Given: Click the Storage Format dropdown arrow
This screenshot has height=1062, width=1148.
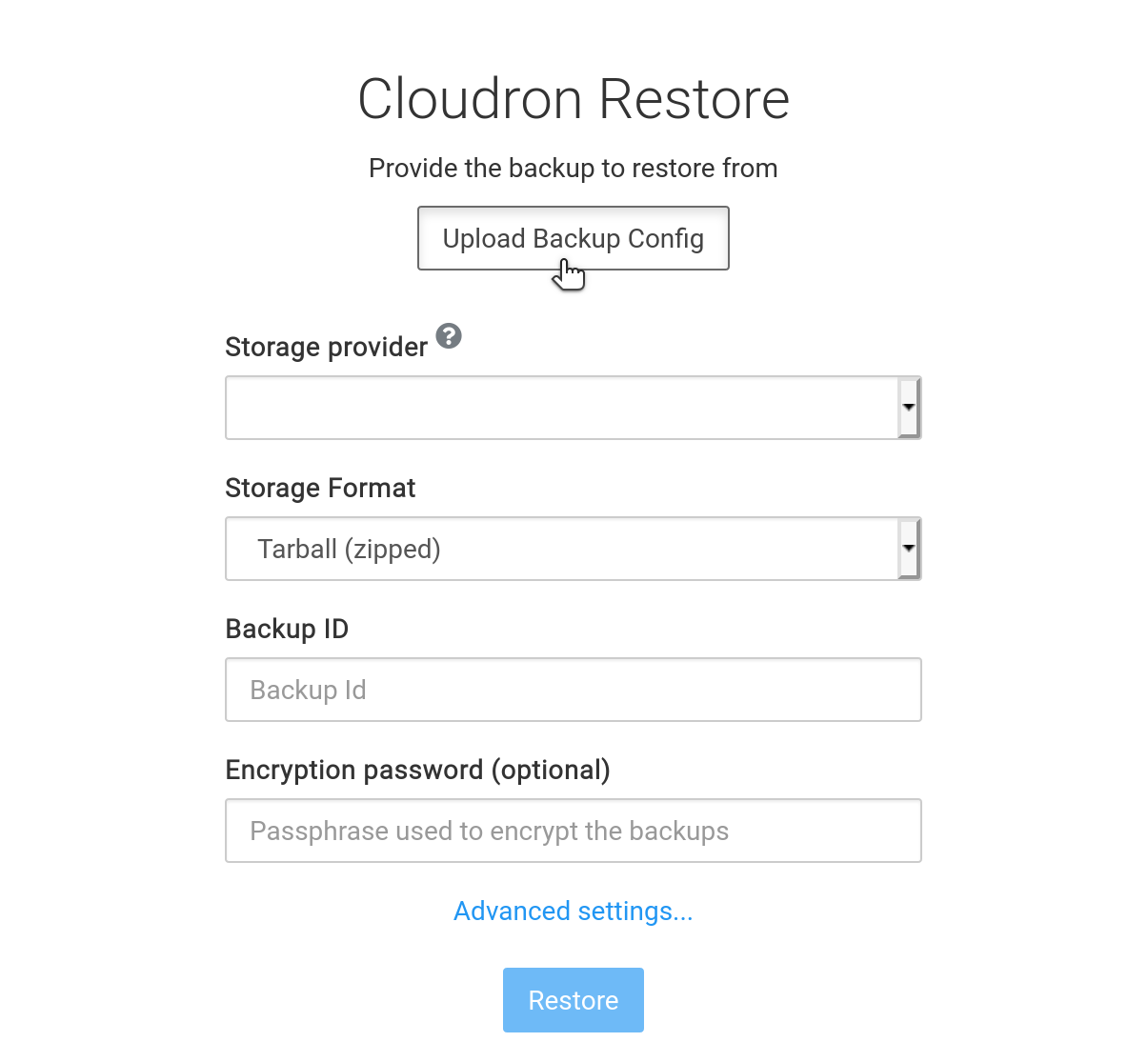Looking at the screenshot, I should click(909, 549).
